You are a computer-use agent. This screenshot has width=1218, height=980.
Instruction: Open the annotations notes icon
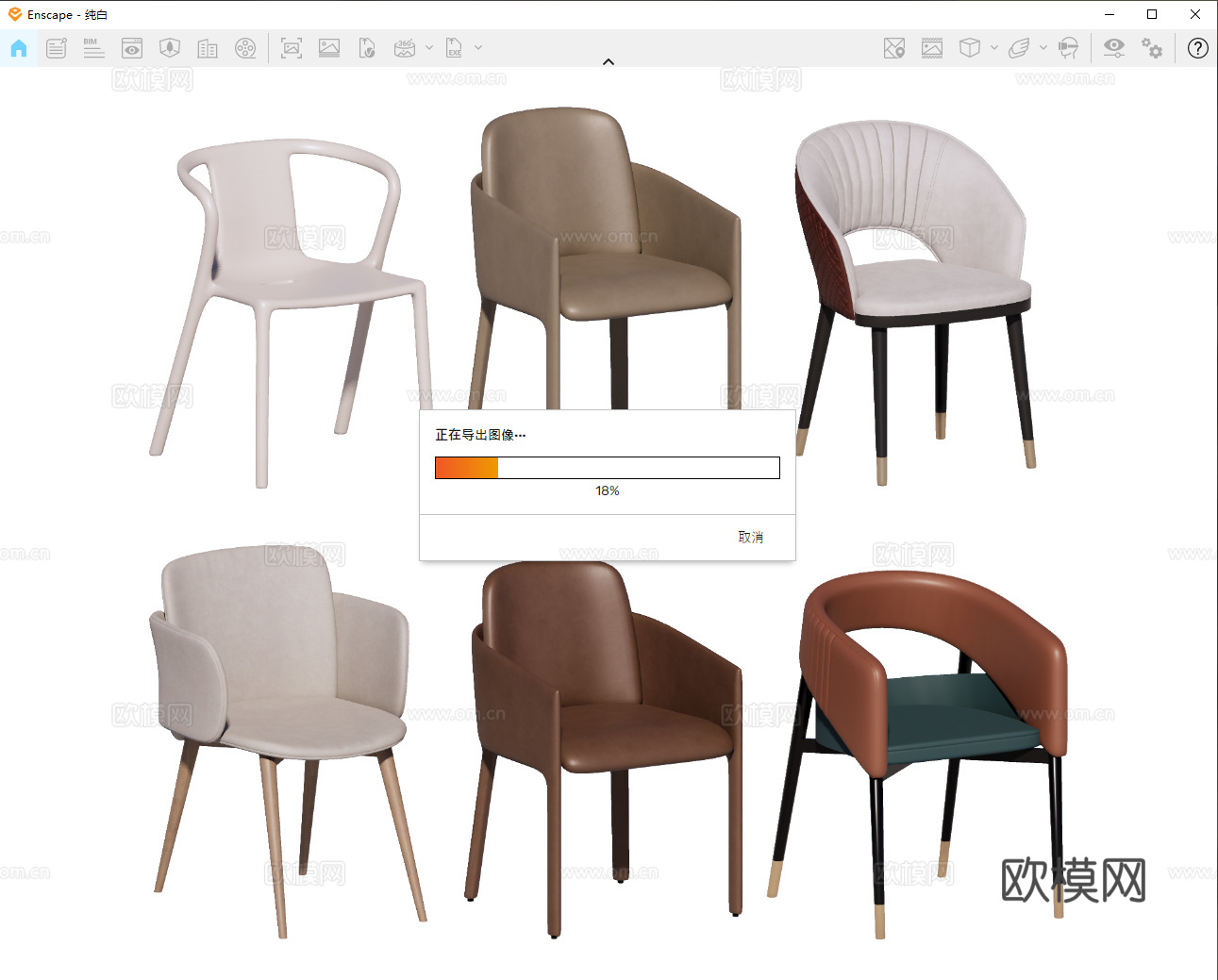(57, 48)
